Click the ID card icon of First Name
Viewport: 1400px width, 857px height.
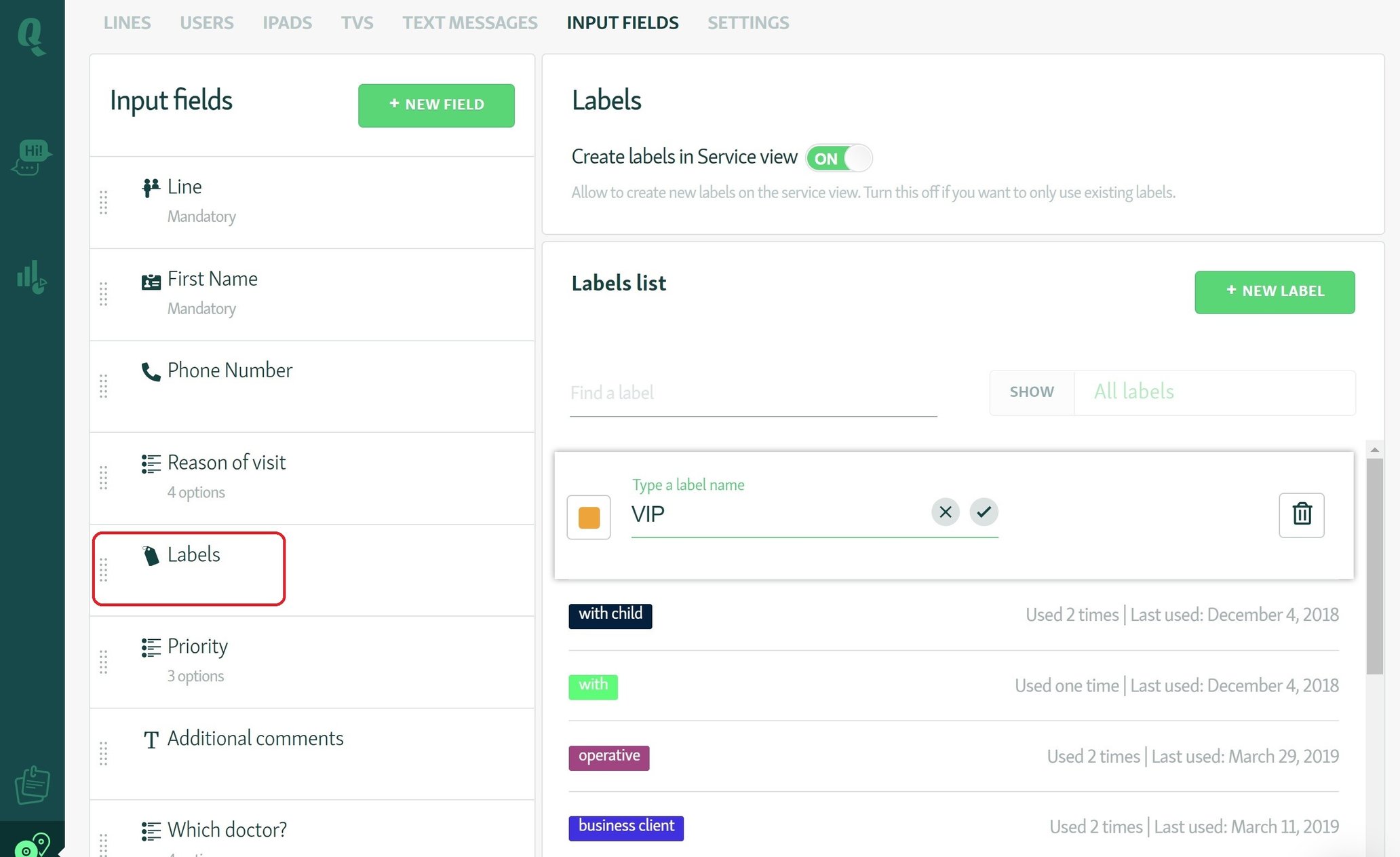[151, 281]
